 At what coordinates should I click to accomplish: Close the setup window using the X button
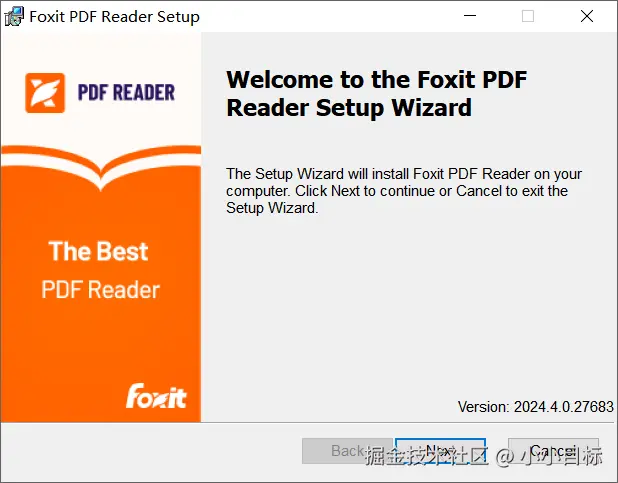(x=587, y=16)
